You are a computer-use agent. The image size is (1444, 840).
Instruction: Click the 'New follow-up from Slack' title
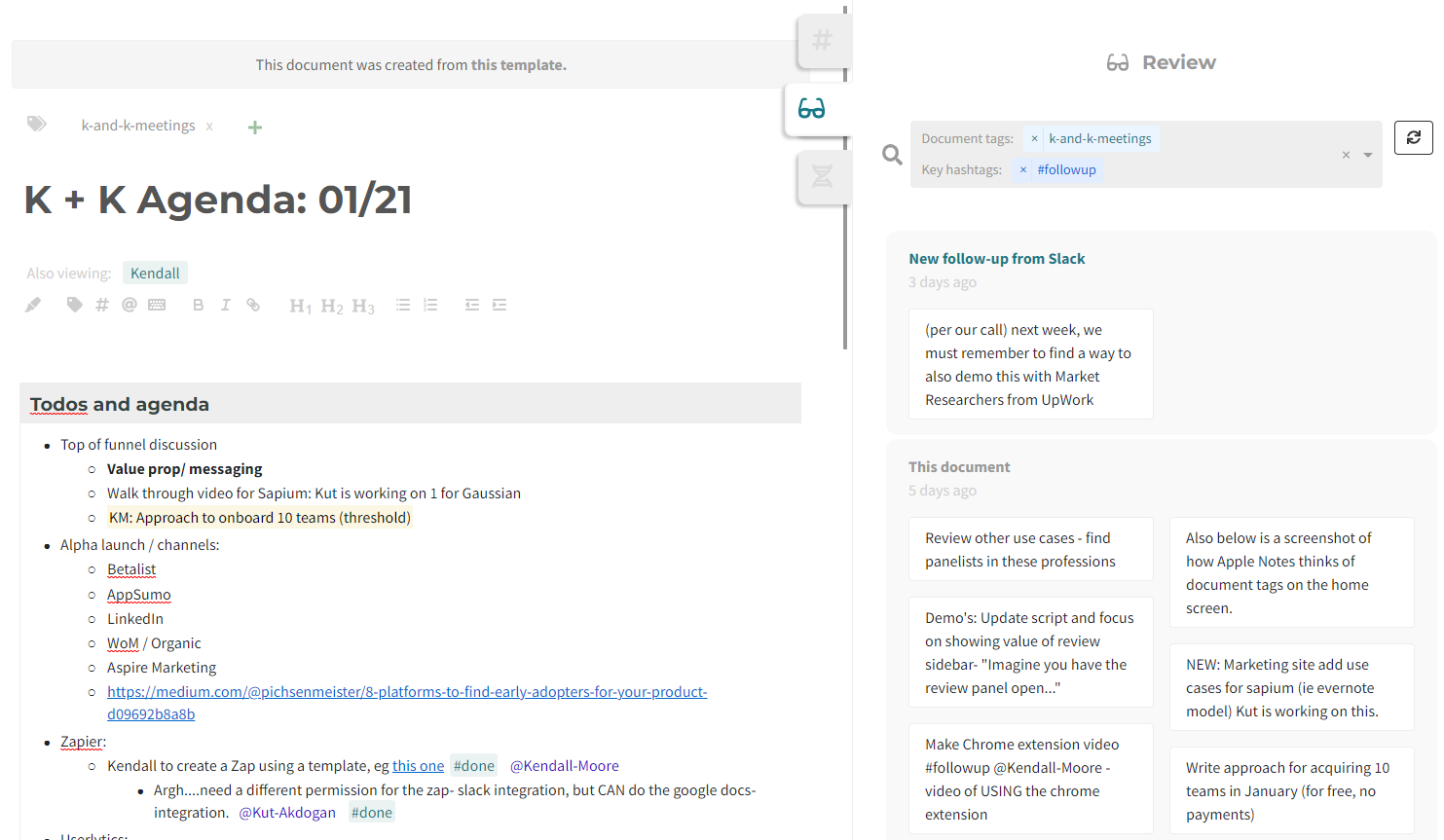click(996, 259)
